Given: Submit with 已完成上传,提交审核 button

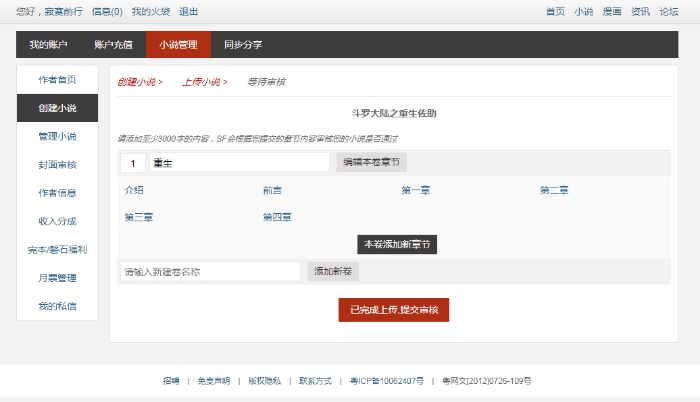Looking at the screenshot, I should (394, 310).
